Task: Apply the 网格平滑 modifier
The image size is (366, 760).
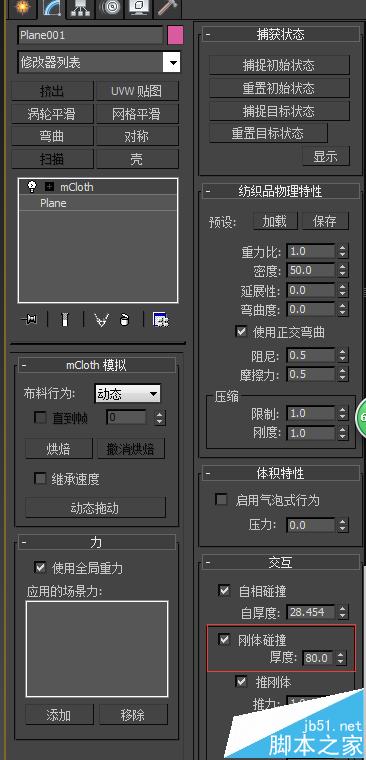Action: (x=137, y=114)
